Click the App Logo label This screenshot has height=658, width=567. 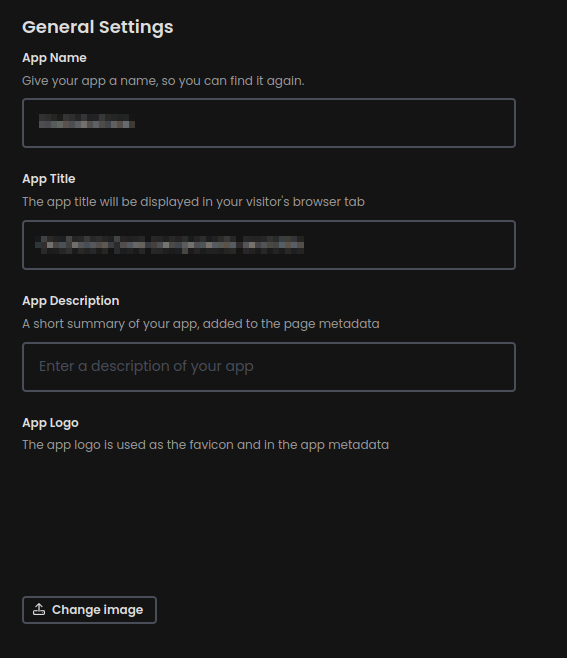click(x=50, y=423)
